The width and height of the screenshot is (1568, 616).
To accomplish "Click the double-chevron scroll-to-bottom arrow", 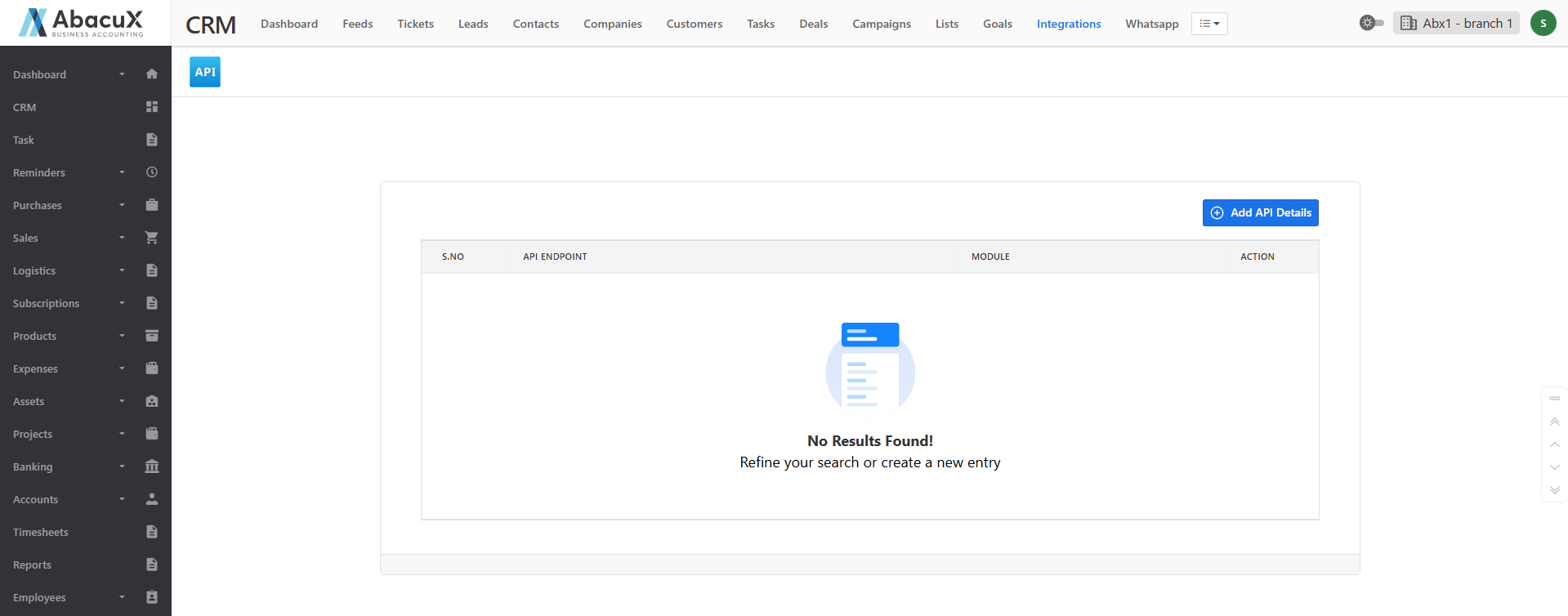I will [1554, 490].
